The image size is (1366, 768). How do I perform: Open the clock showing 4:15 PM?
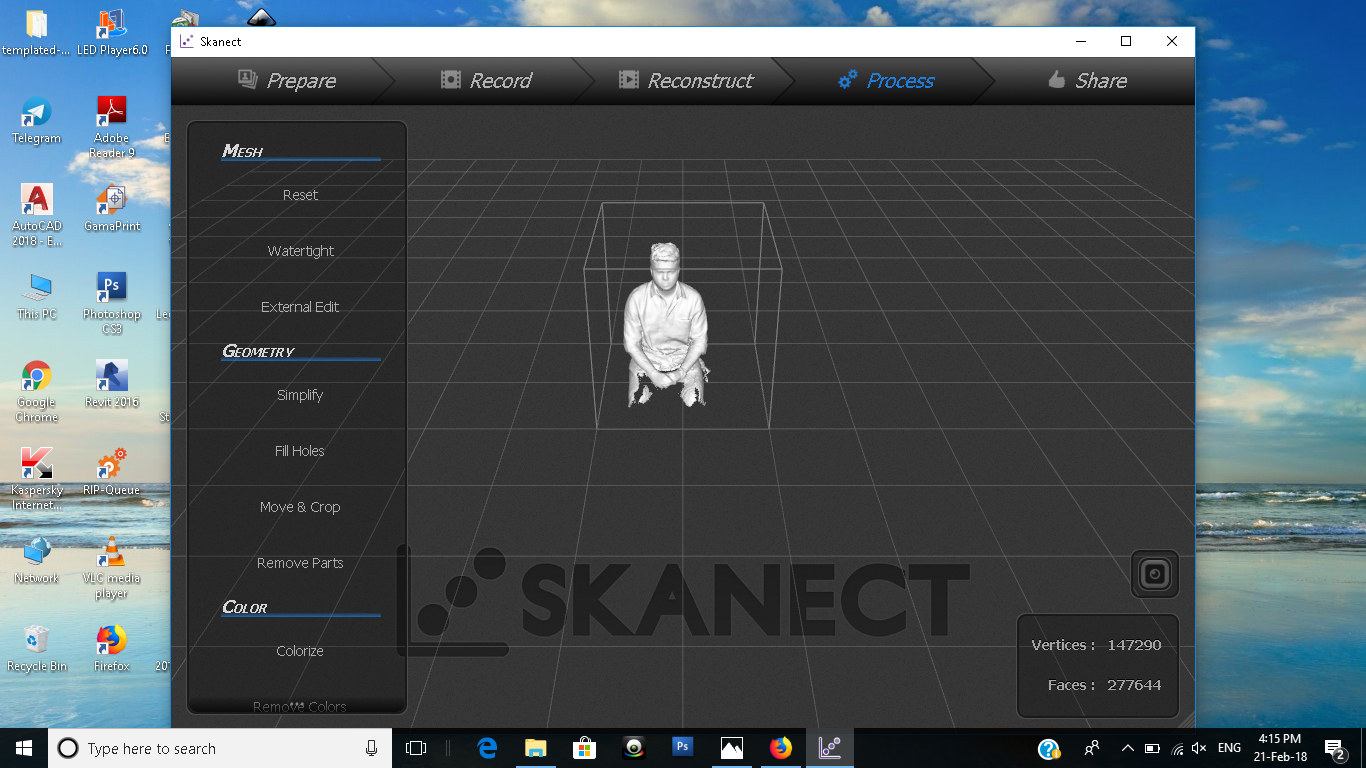click(1279, 748)
